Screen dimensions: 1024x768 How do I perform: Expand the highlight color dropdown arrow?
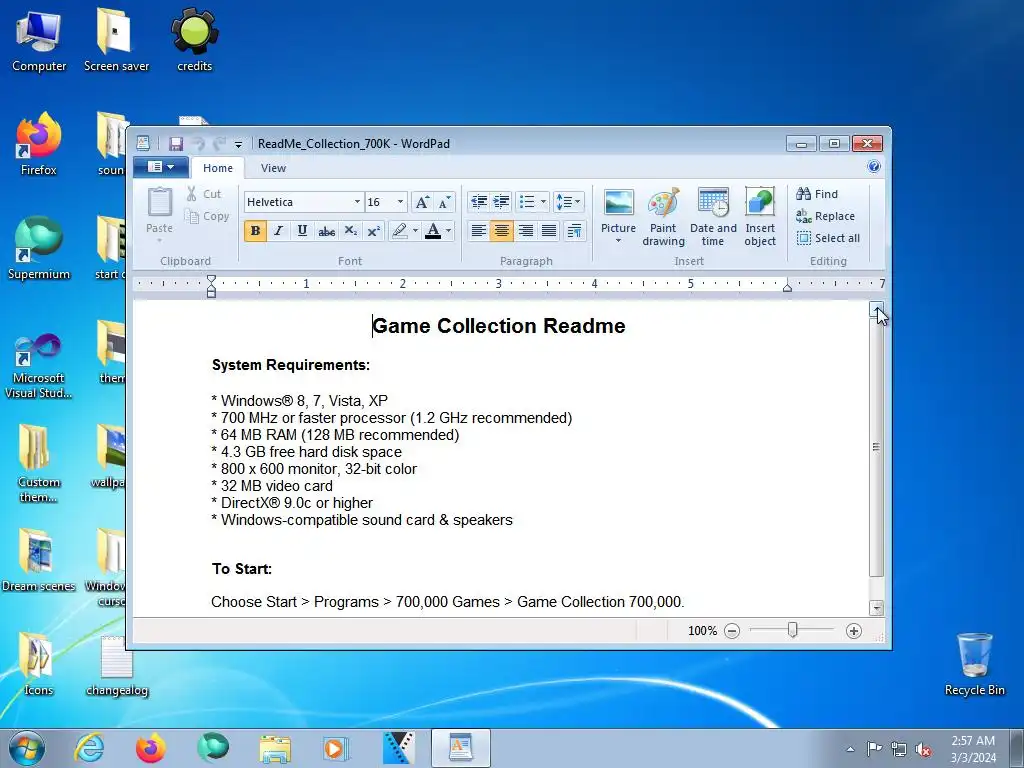point(415,231)
